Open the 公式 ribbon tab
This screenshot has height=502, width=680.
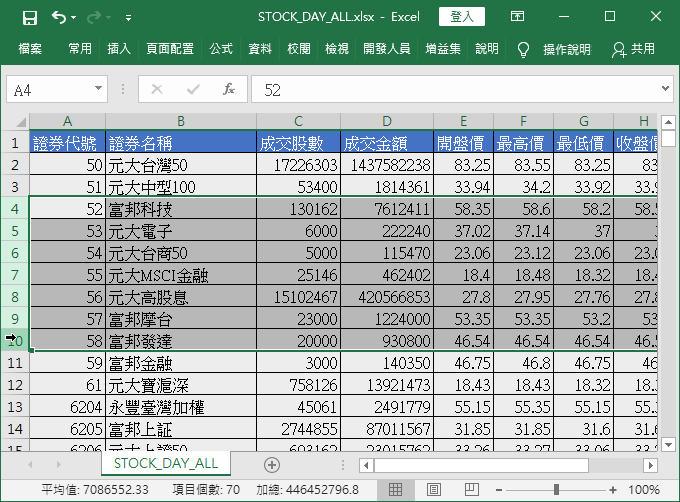click(221, 49)
